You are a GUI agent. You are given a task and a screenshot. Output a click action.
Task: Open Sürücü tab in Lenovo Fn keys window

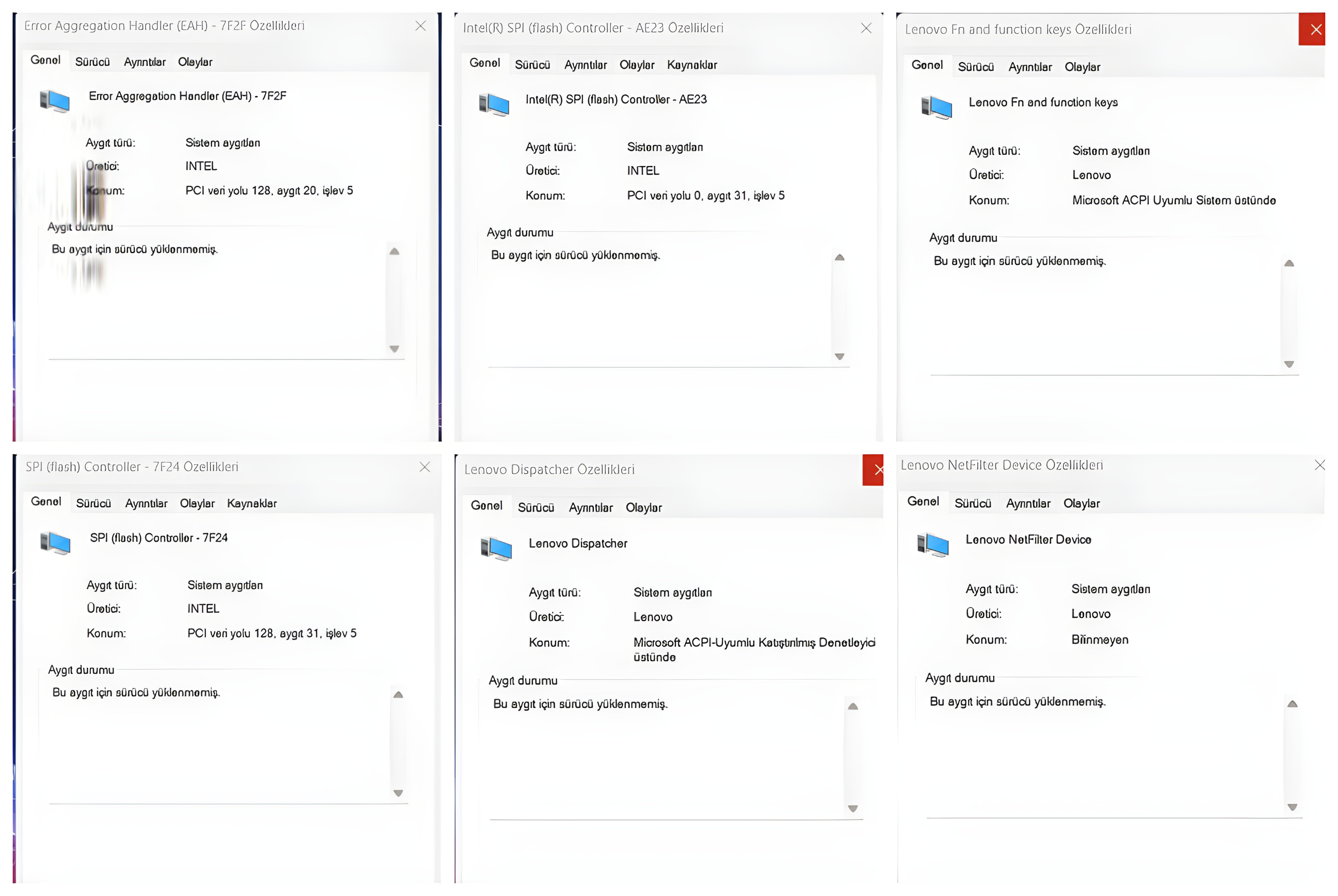[x=976, y=67]
